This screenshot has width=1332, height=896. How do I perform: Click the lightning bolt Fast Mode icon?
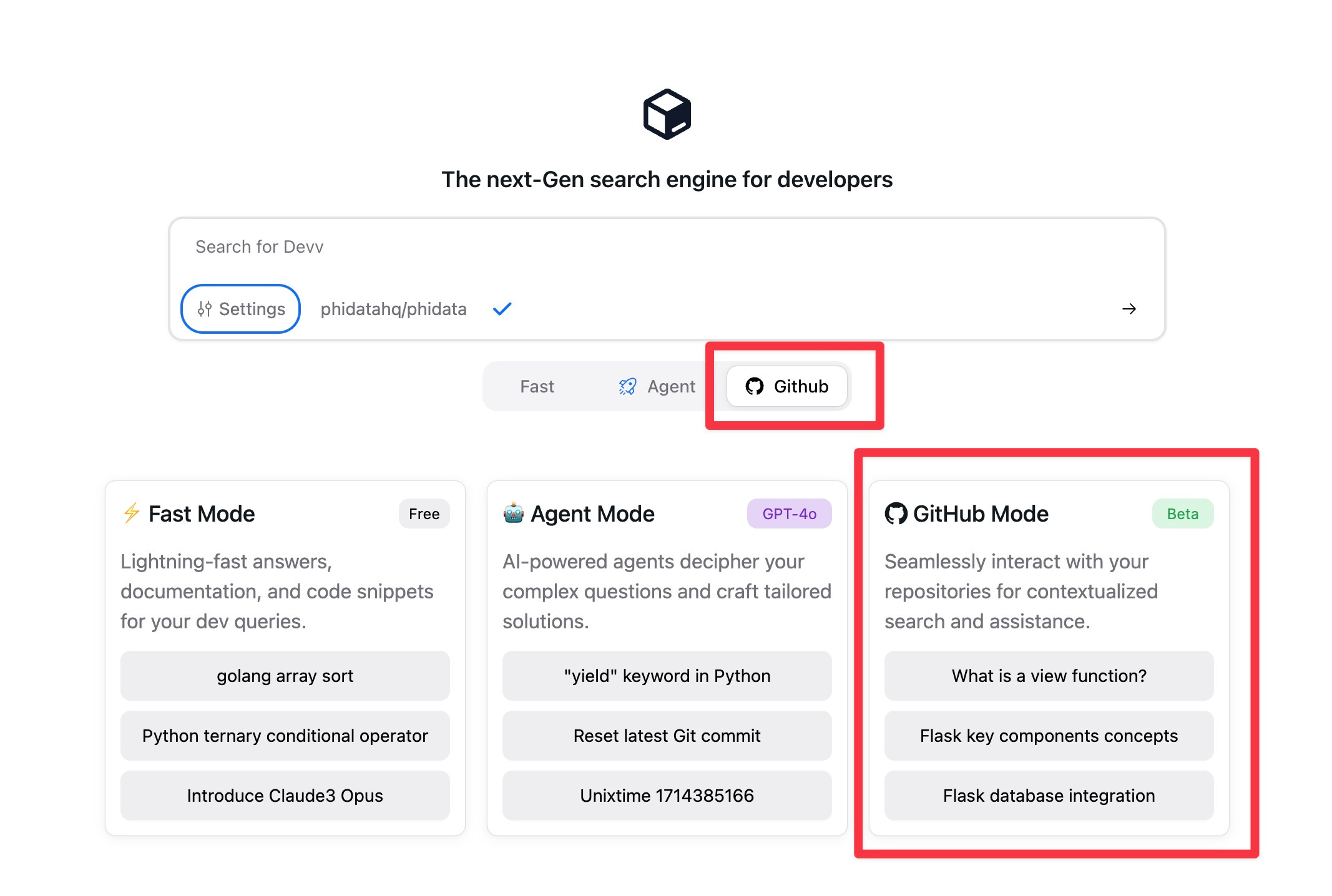click(x=131, y=513)
